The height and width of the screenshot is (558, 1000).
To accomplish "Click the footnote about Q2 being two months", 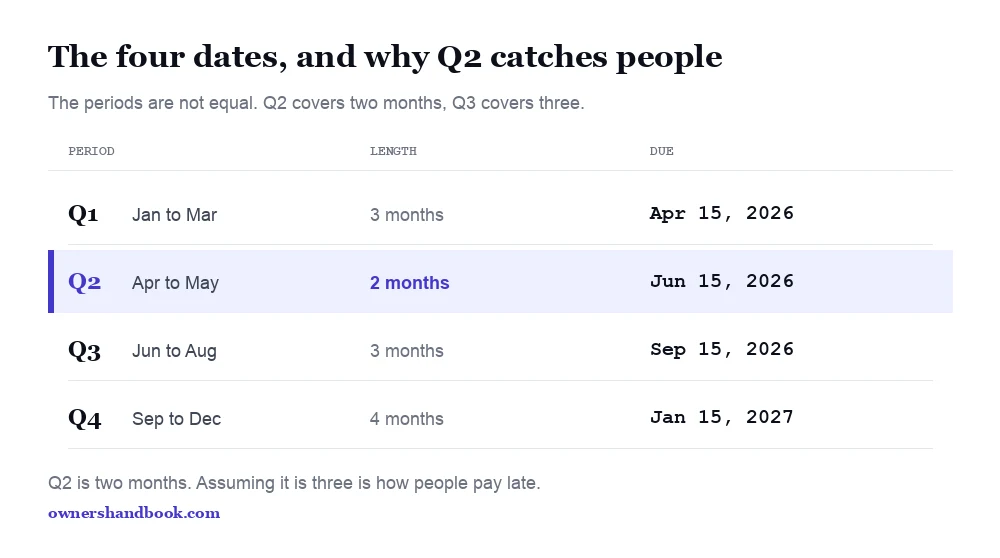I will tap(294, 483).
